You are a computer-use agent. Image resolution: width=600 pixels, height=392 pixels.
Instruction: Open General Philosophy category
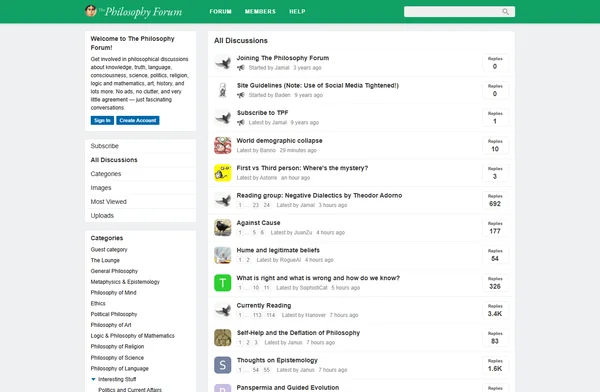coord(114,271)
